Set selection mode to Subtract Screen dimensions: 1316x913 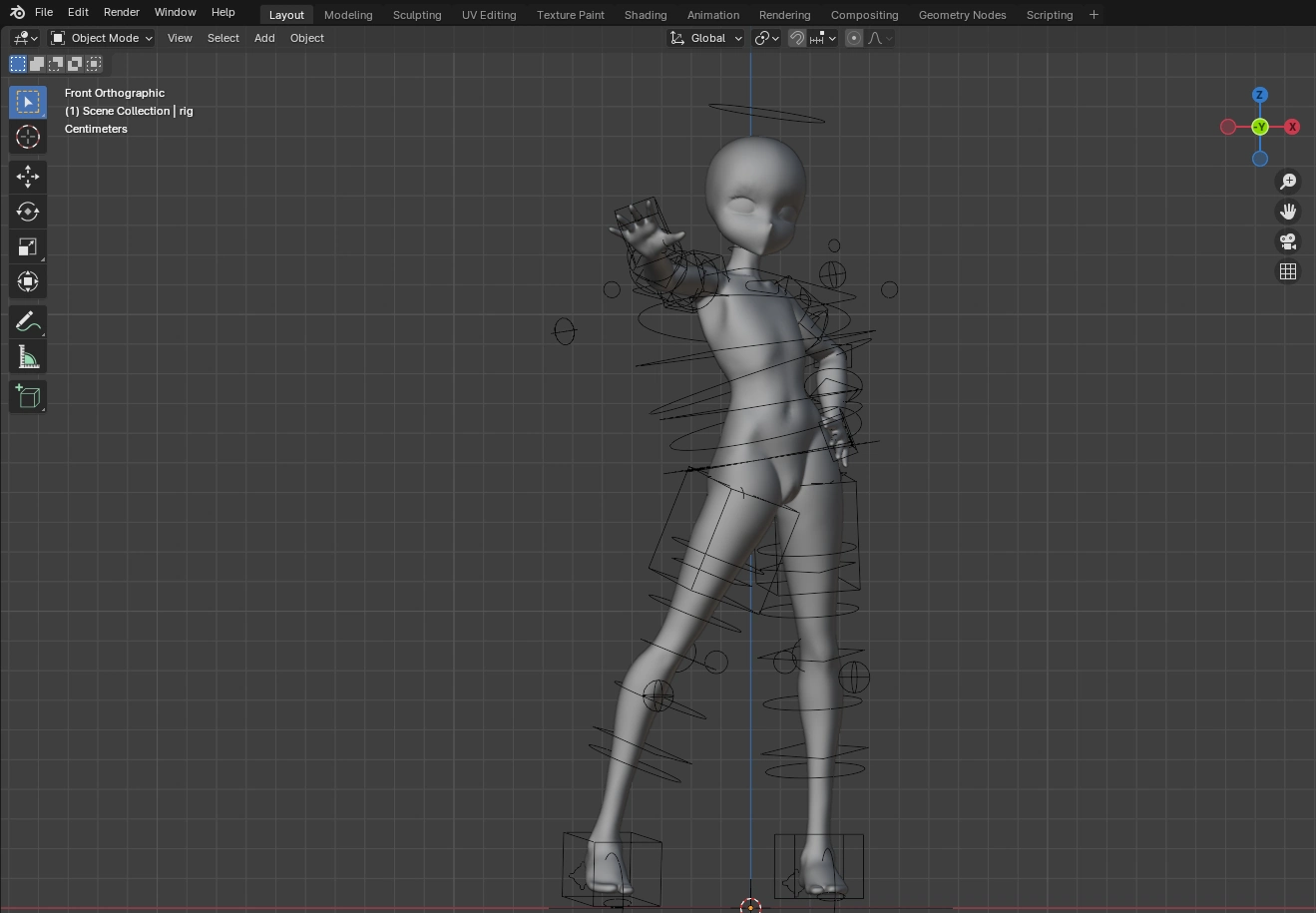tap(56, 64)
